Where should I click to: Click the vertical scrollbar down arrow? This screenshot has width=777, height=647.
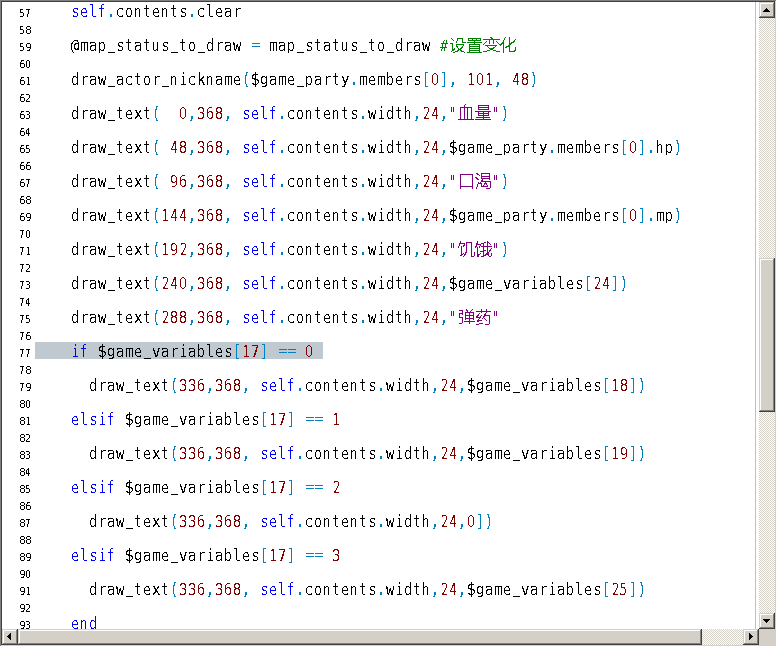[767, 621]
